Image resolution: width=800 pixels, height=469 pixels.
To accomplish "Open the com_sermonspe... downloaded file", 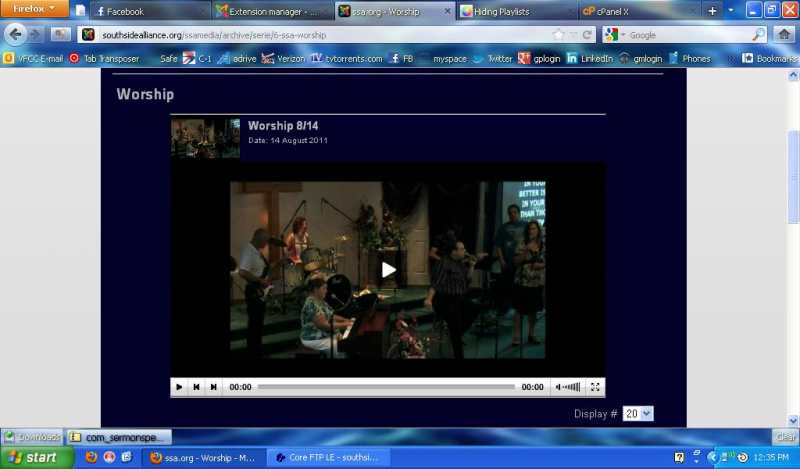I will click(x=120, y=437).
